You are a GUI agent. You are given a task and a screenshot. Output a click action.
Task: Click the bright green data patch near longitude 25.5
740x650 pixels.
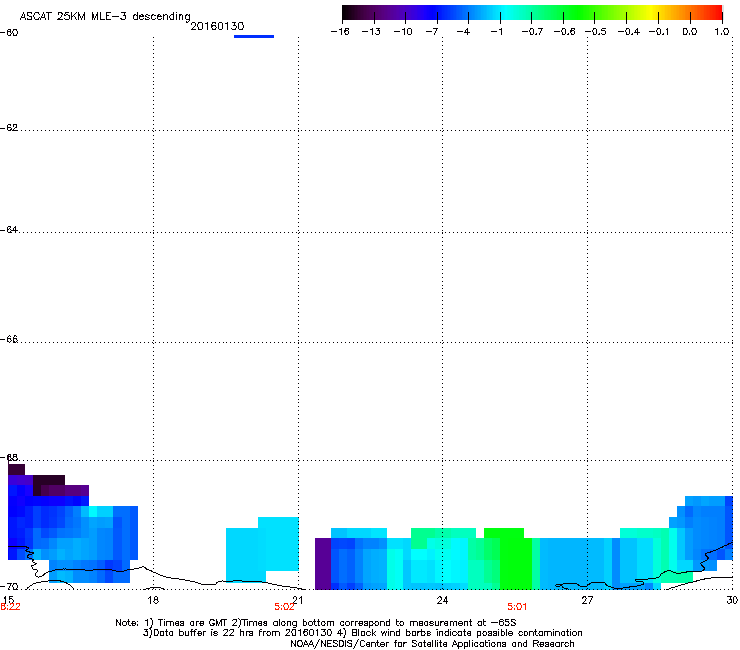pos(512,559)
